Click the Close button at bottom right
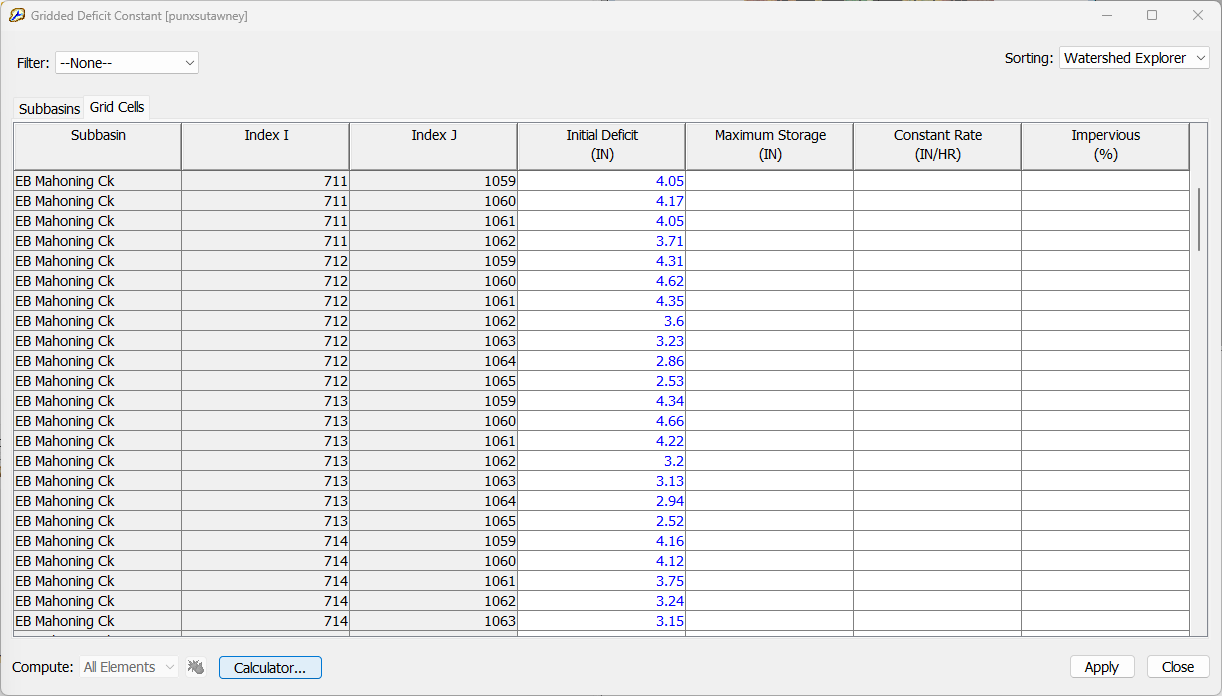Viewport: 1222px width, 696px height. (x=1178, y=667)
